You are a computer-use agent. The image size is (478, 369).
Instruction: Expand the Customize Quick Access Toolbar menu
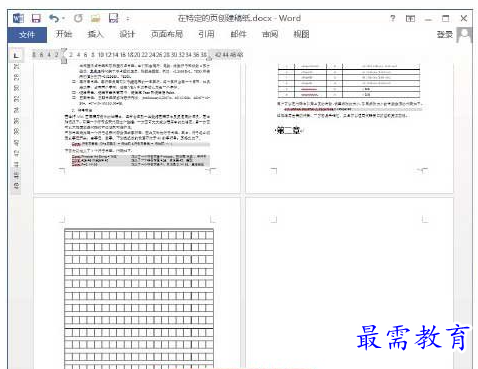click(x=128, y=19)
